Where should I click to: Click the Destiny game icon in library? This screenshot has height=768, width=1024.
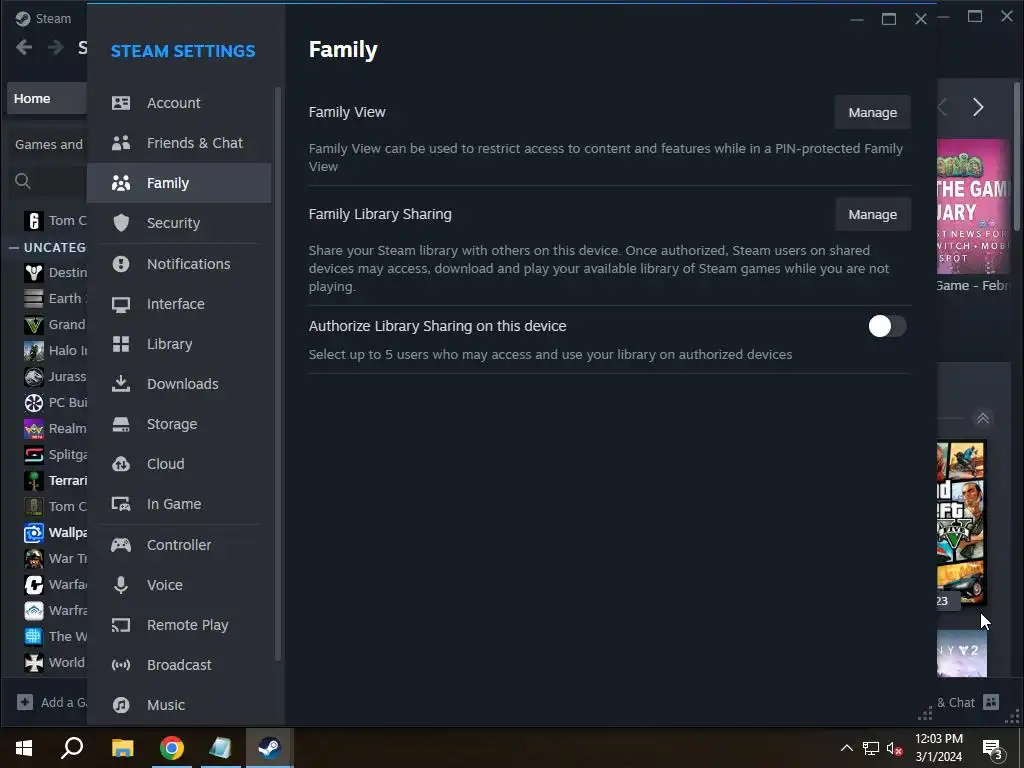tap(33, 272)
